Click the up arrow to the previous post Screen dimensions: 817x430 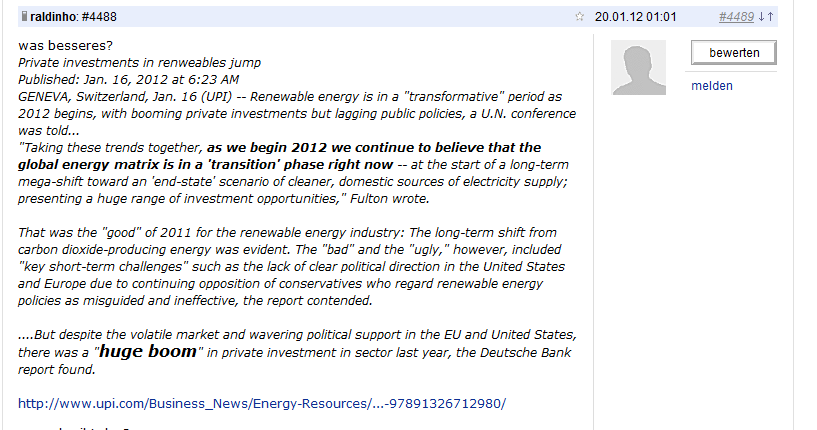pos(770,17)
